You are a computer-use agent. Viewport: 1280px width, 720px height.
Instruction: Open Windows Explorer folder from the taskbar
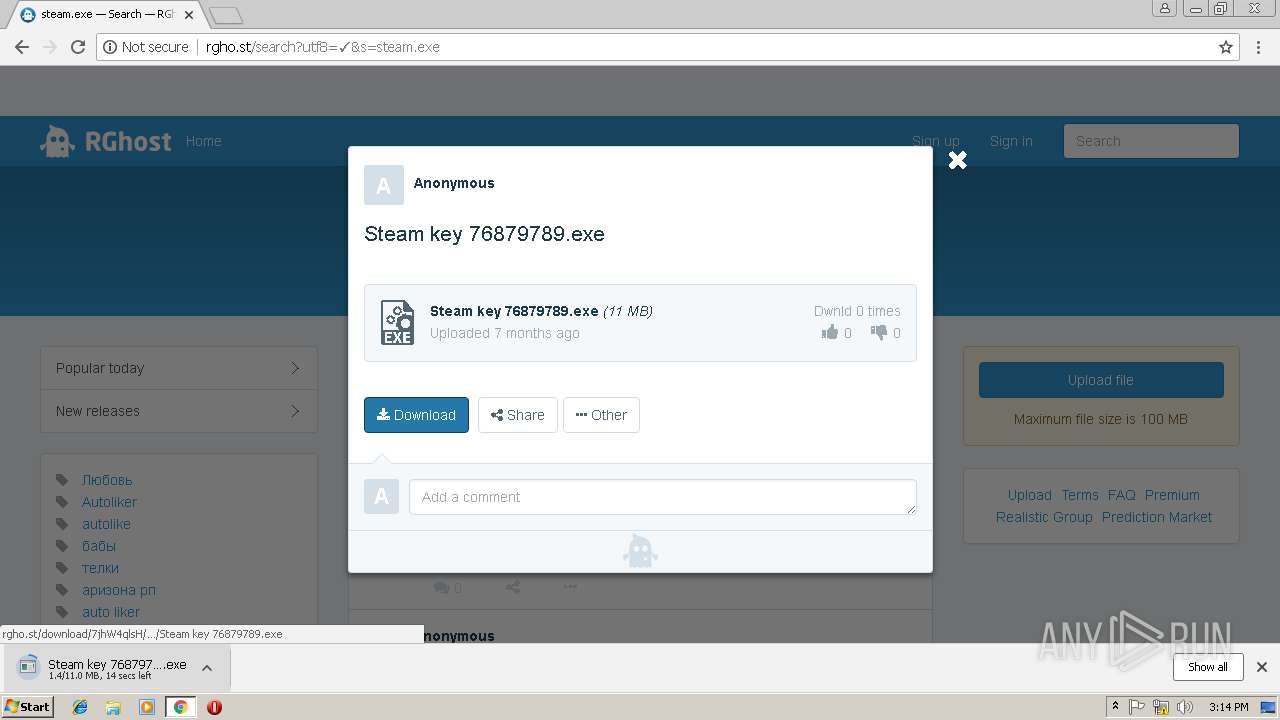coord(113,707)
